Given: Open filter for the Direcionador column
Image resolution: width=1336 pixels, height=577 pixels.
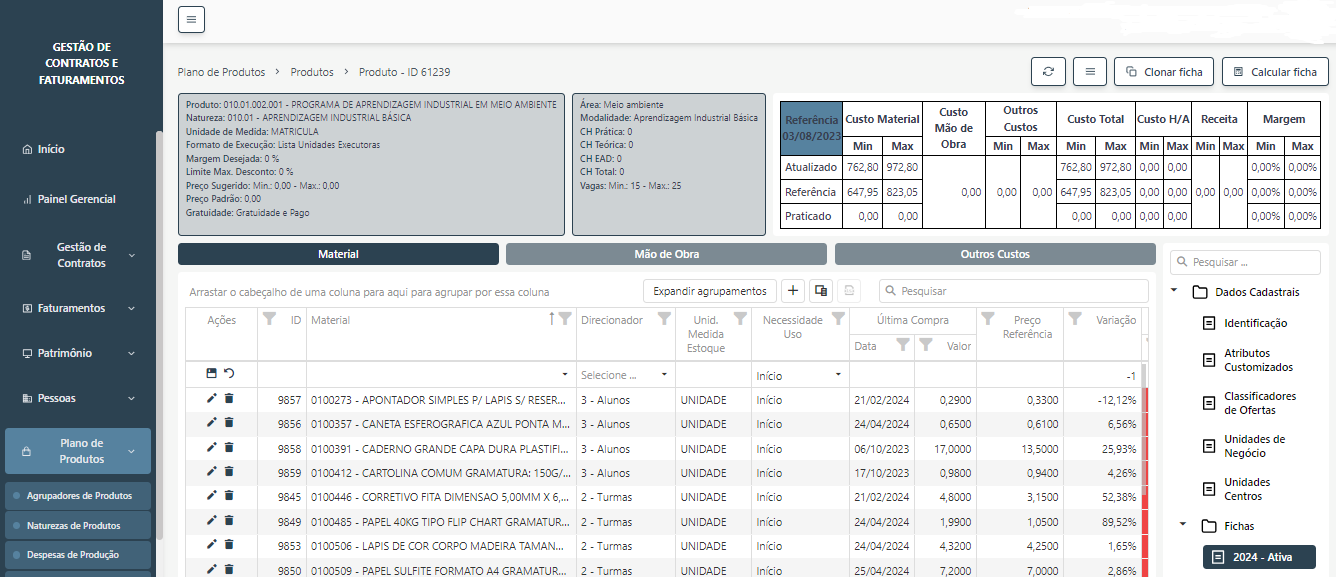Looking at the screenshot, I should (x=664, y=319).
